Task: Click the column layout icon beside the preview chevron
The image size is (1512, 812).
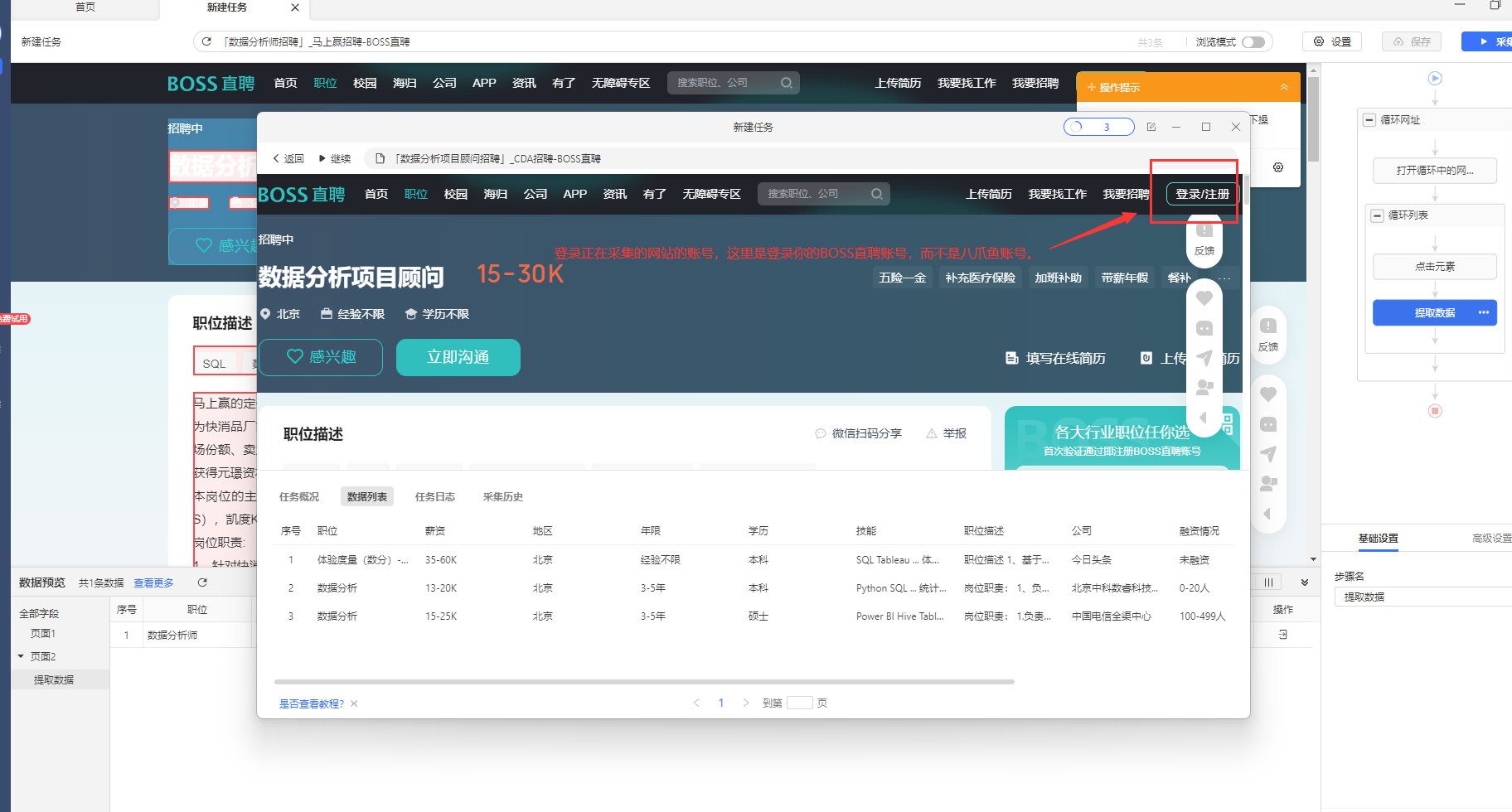Action: pyautogui.click(x=1268, y=582)
